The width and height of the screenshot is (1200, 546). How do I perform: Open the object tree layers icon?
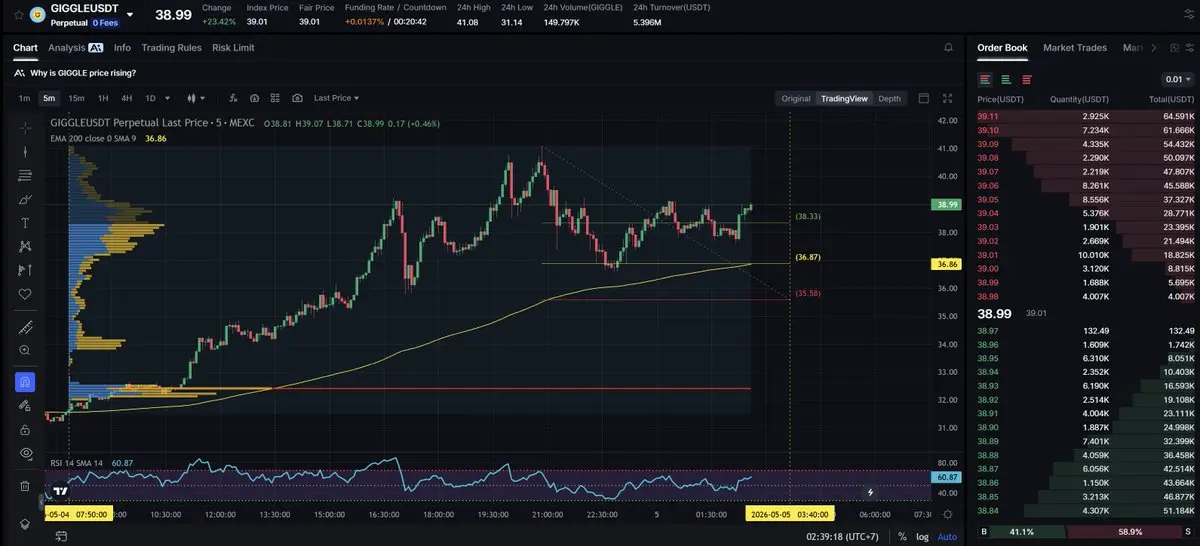coord(26,524)
